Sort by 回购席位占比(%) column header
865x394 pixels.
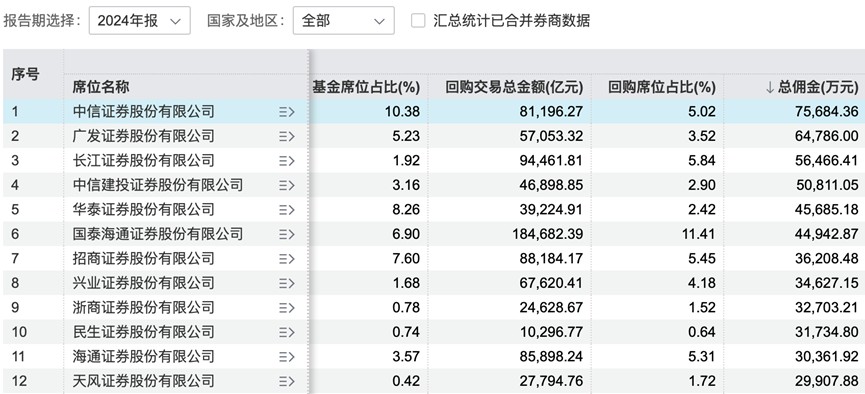coord(662,87)
